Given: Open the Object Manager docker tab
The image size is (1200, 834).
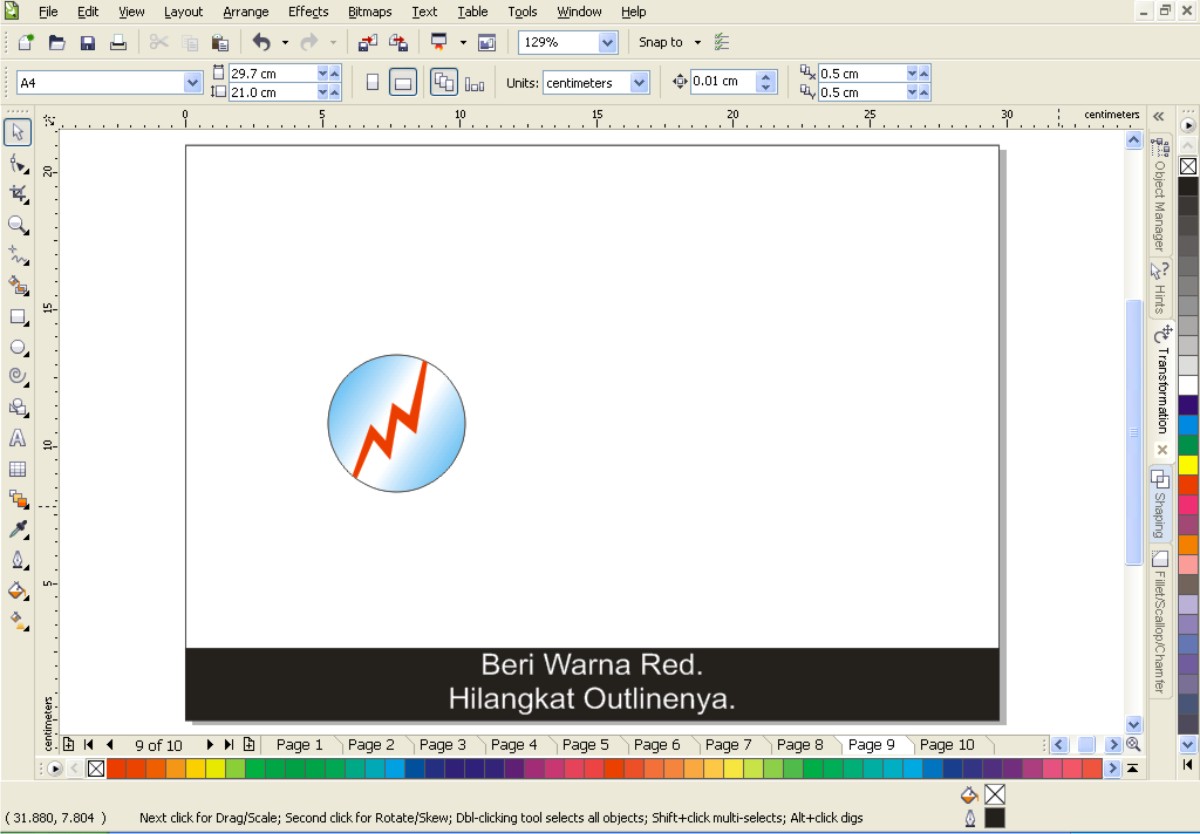Looking at the screenshot, I should 1160,195.
